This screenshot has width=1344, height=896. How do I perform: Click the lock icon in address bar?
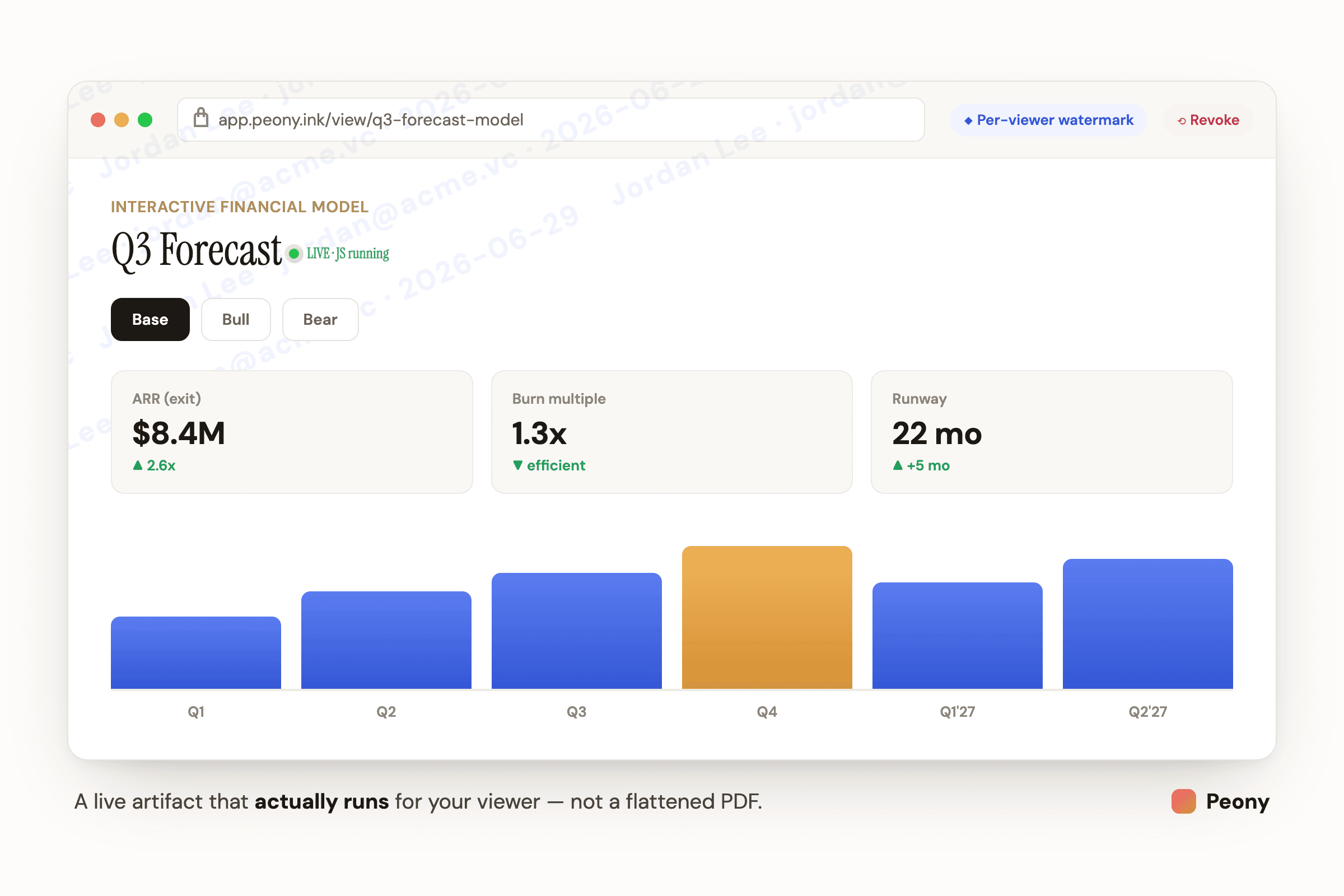coord(200,118)
